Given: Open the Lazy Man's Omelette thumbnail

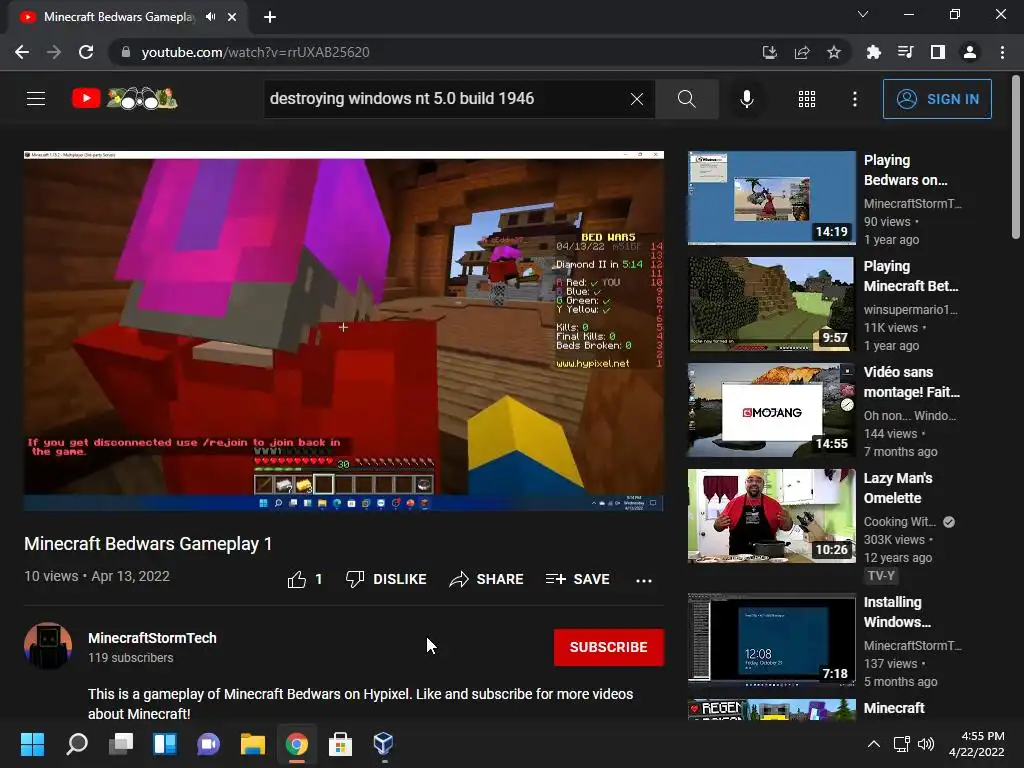Looking at the screenshot, I should pyautogui.click(x=771, y=516).
